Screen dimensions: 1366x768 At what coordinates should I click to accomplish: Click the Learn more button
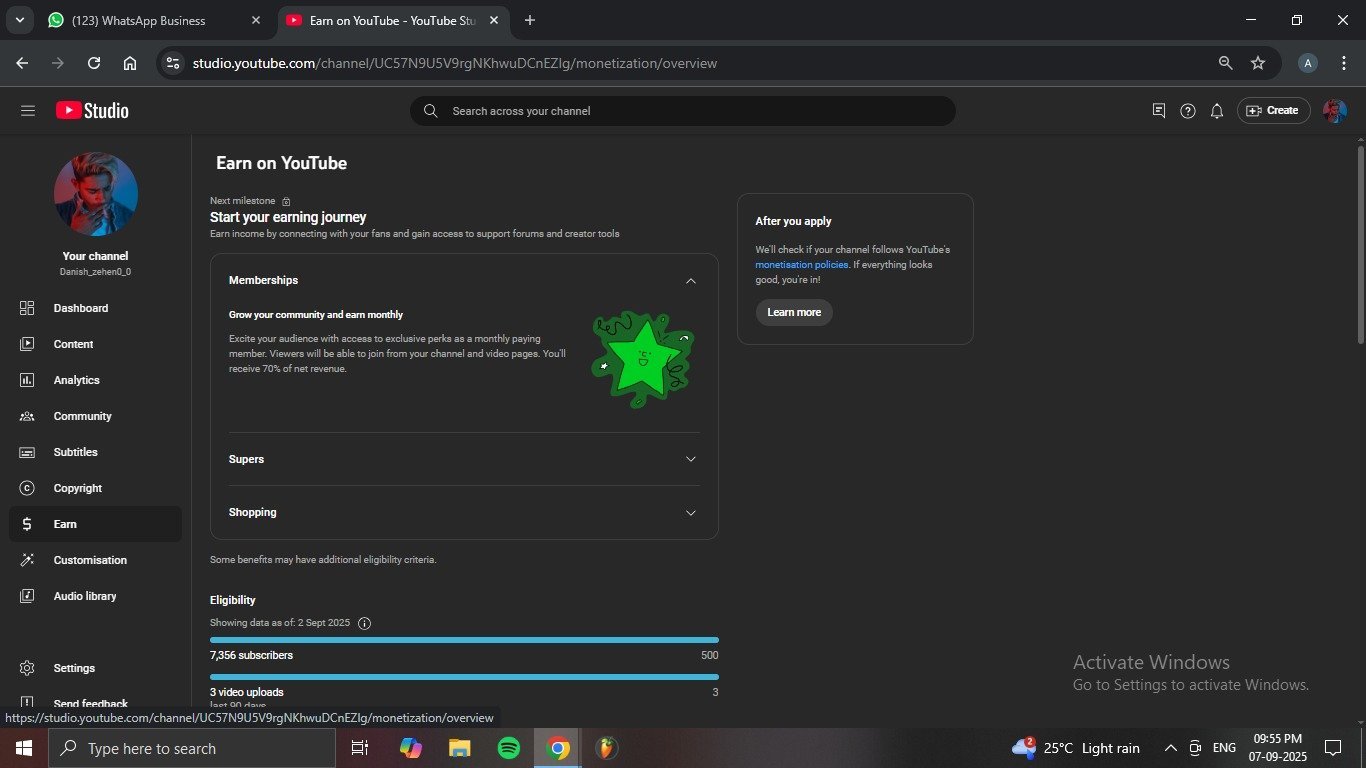click(794, 312)
